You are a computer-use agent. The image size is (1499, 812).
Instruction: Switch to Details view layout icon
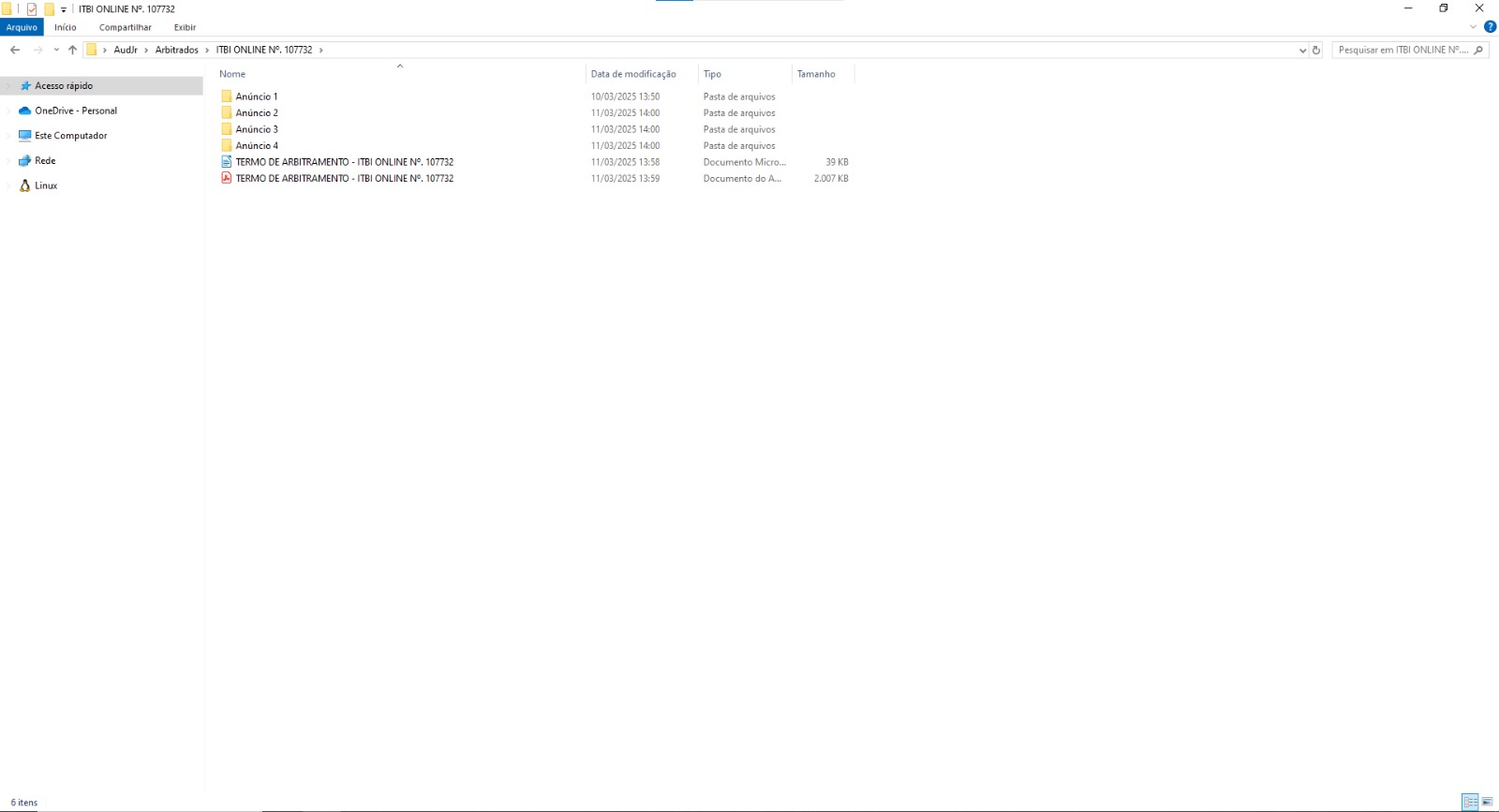pyautogui.click(x=1470, y=802)
